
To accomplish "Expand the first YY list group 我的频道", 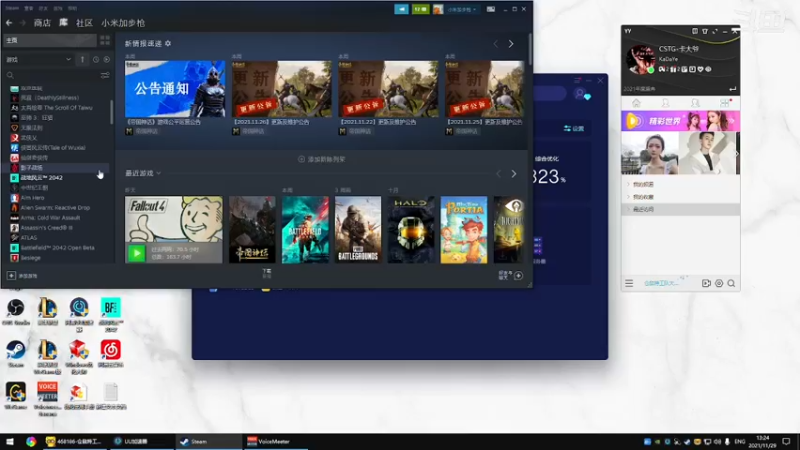I will pyautogui.click(x=681, y=184).
